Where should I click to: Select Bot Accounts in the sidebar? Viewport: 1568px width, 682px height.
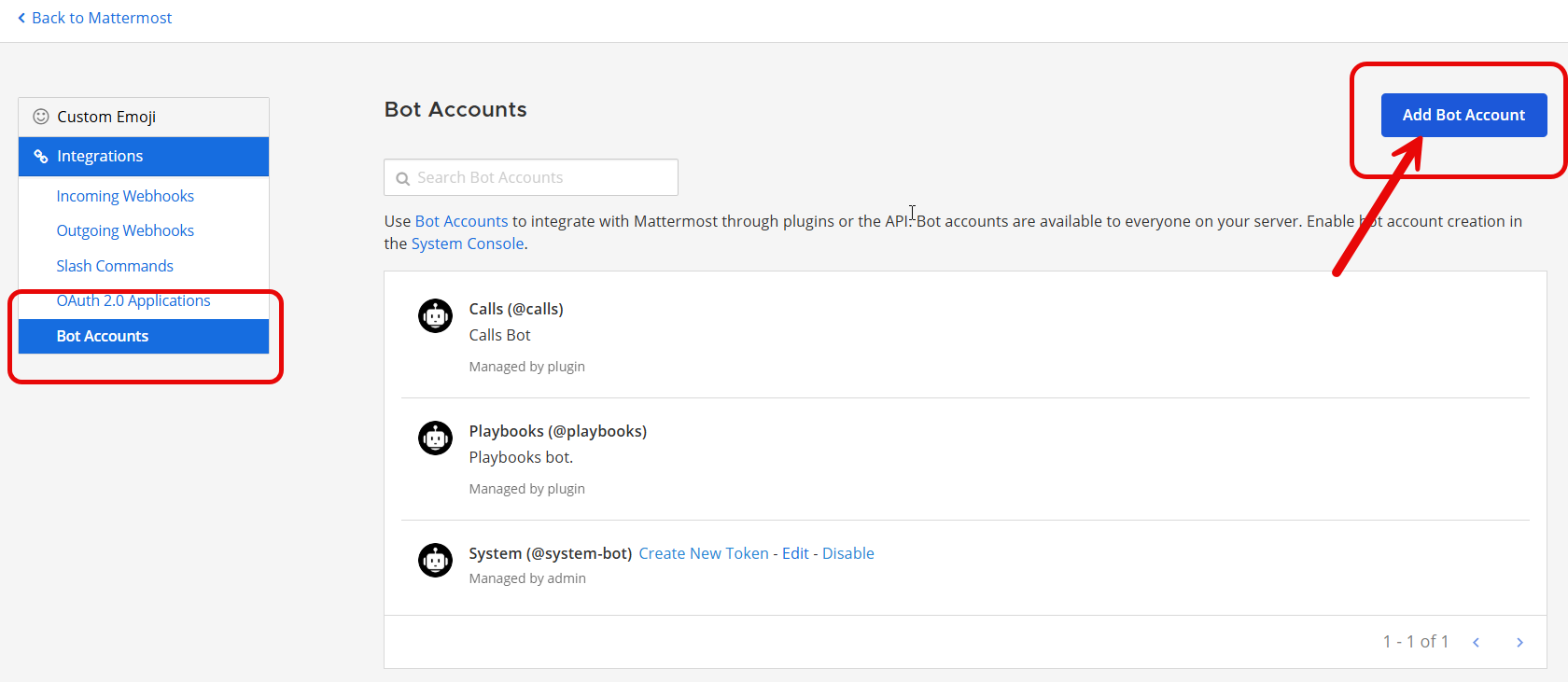click(x=103, y=336)
